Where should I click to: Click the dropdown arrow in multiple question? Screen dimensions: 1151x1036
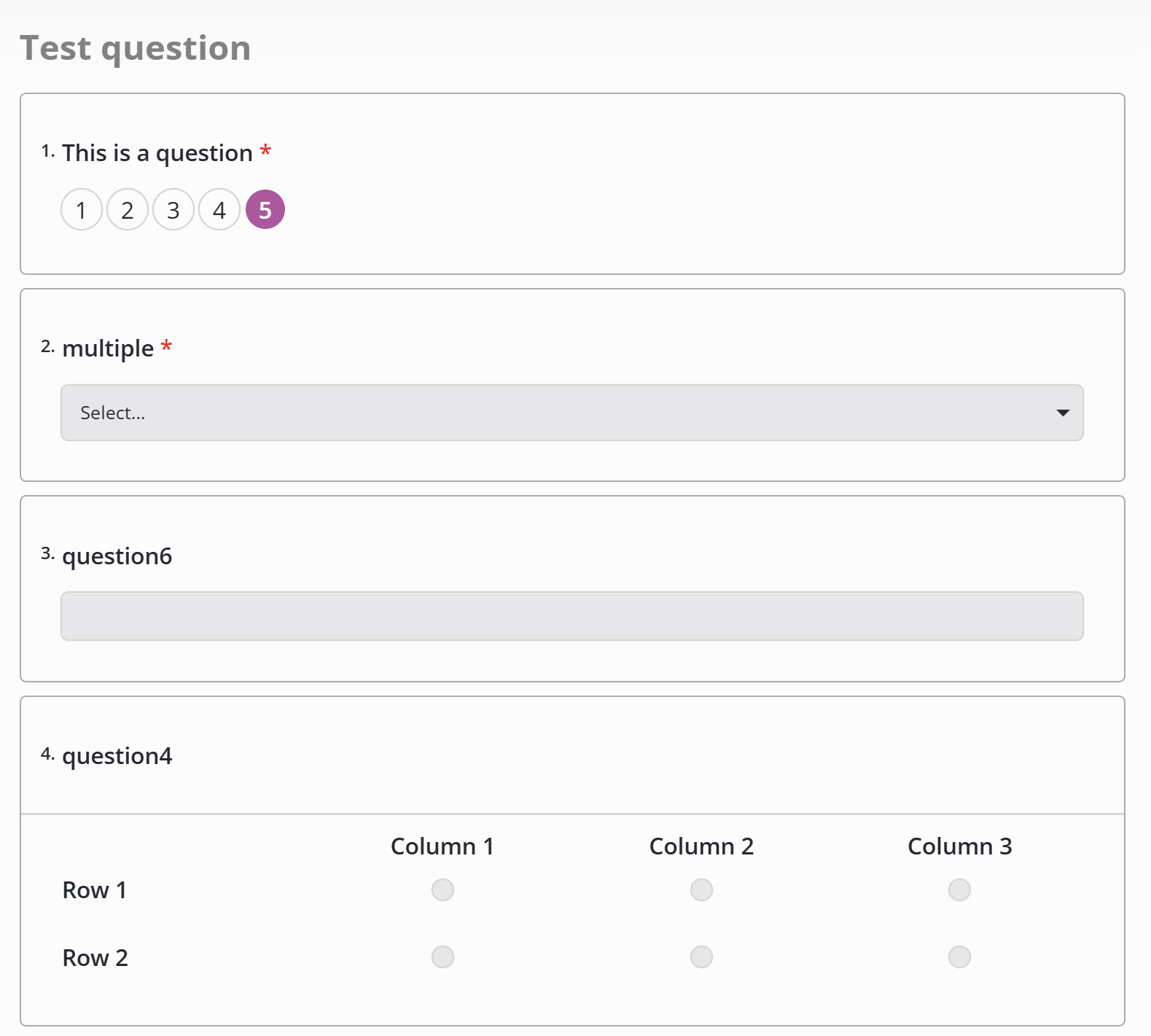(1063, 413)
